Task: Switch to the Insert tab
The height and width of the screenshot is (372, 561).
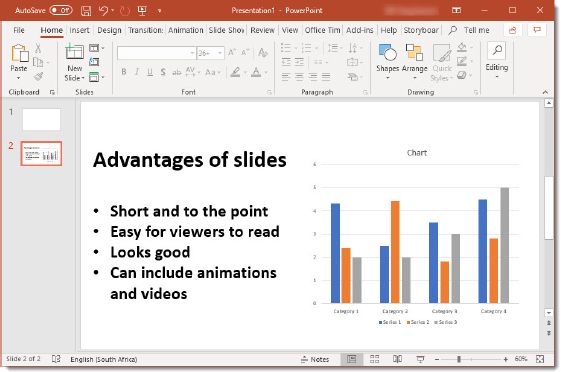Action: coord(79,30)
